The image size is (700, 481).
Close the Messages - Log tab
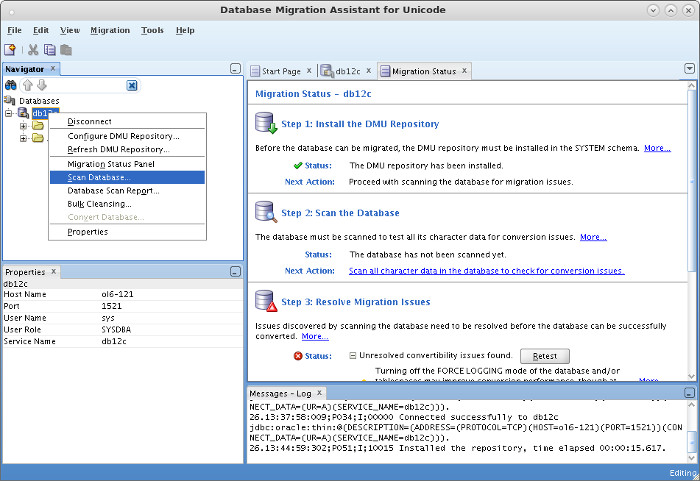319,393
